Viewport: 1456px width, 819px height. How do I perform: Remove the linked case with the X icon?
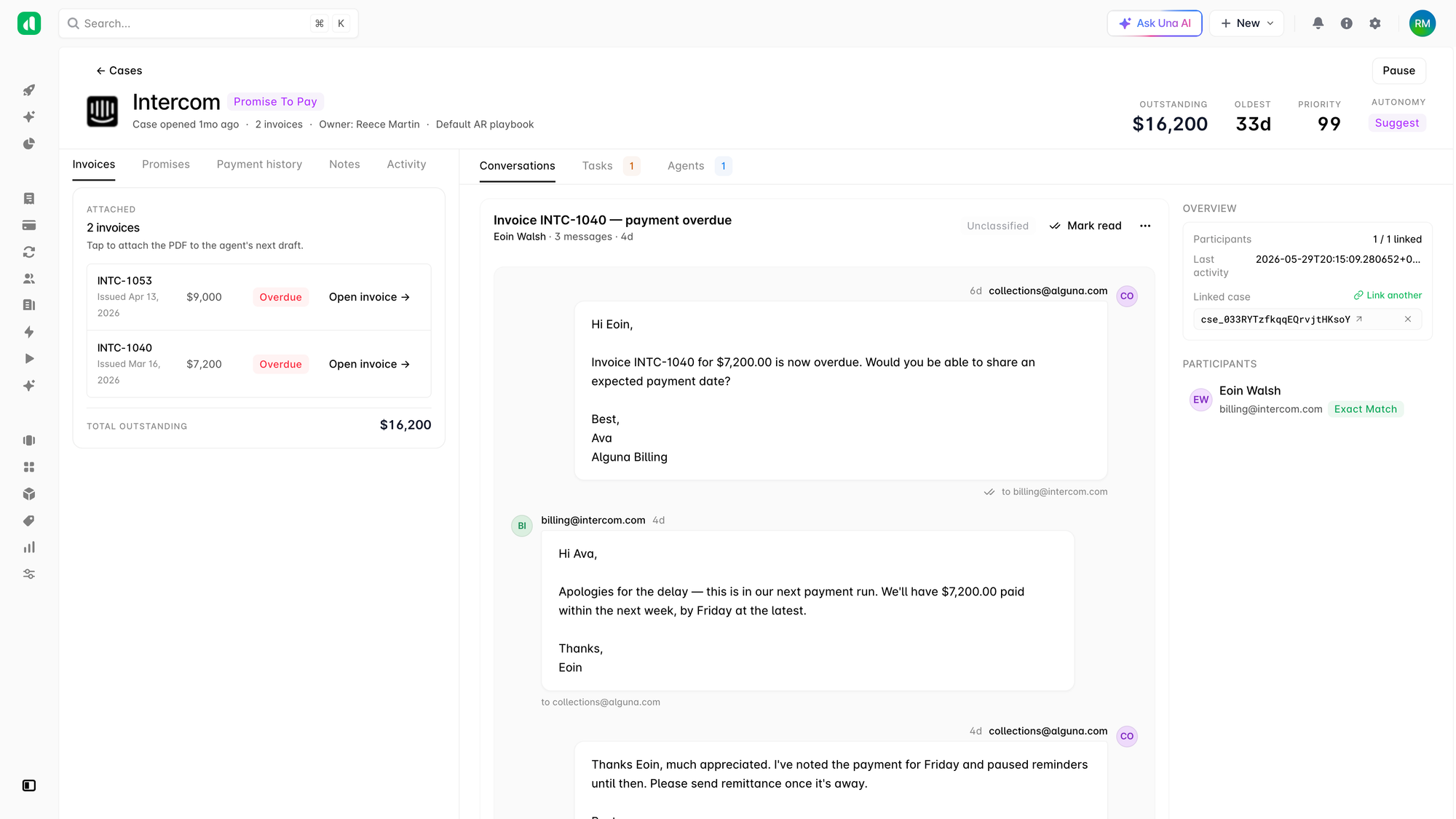point(1408,320)
